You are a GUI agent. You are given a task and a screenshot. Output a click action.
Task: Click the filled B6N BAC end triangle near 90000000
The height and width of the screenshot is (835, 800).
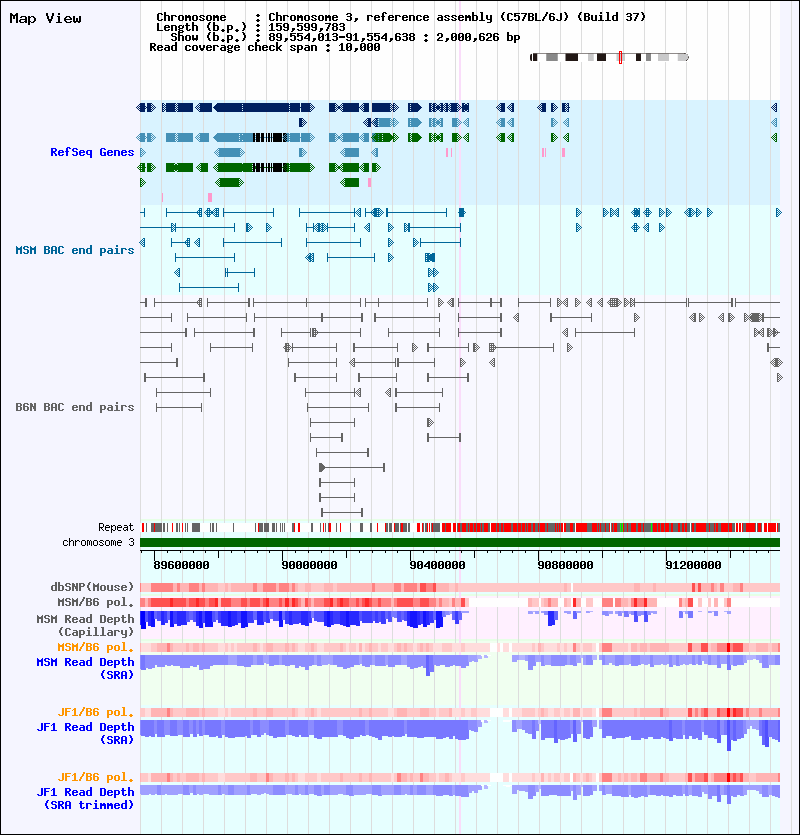click(x=322, y=468)
